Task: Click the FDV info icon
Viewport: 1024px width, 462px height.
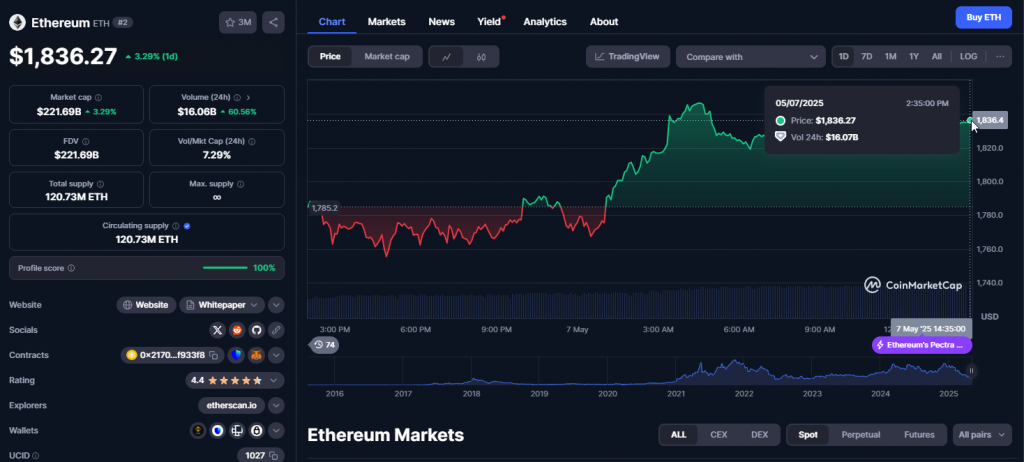Action: click(x=86, y=141)
